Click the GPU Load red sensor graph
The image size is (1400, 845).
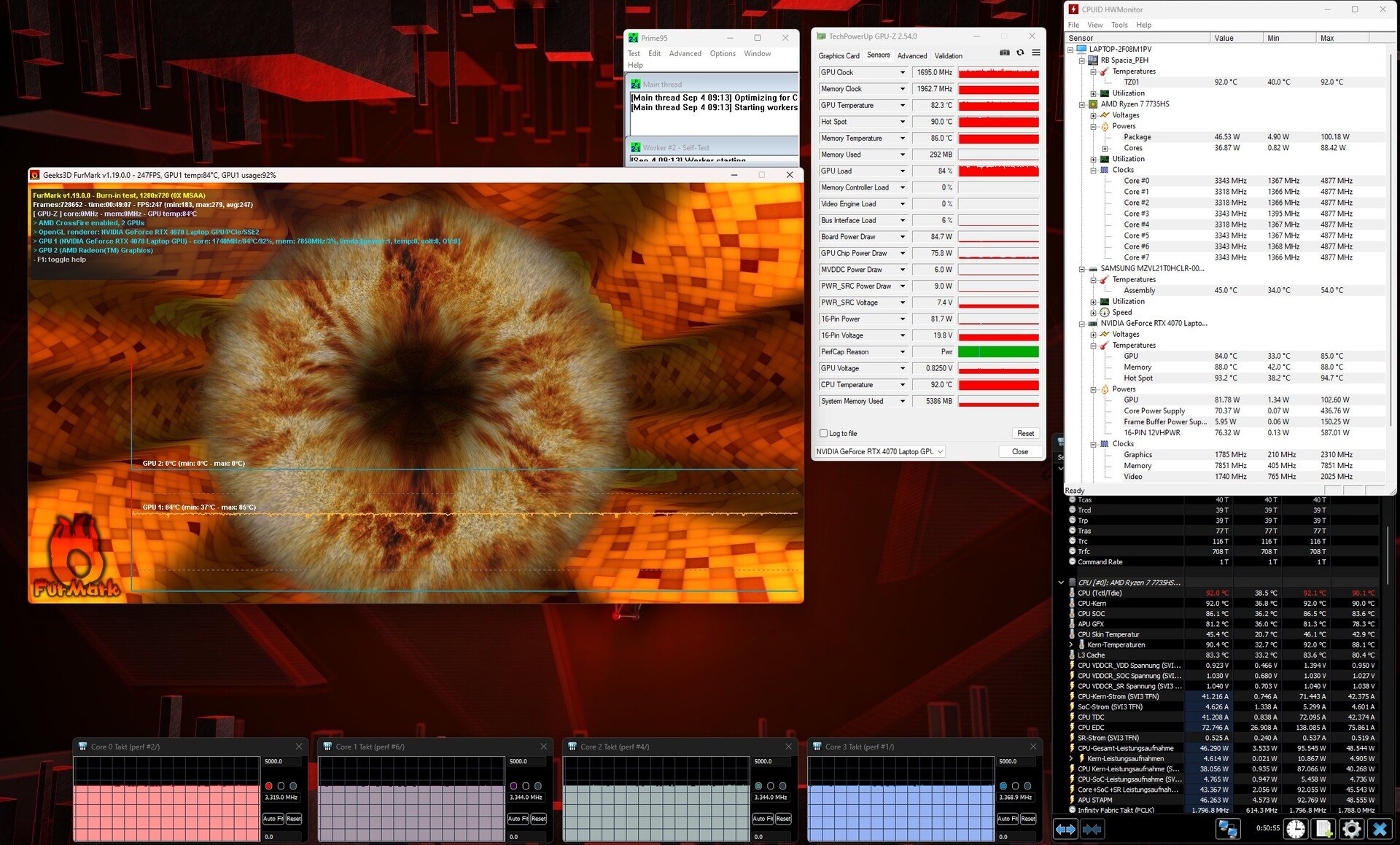(998, 171)
